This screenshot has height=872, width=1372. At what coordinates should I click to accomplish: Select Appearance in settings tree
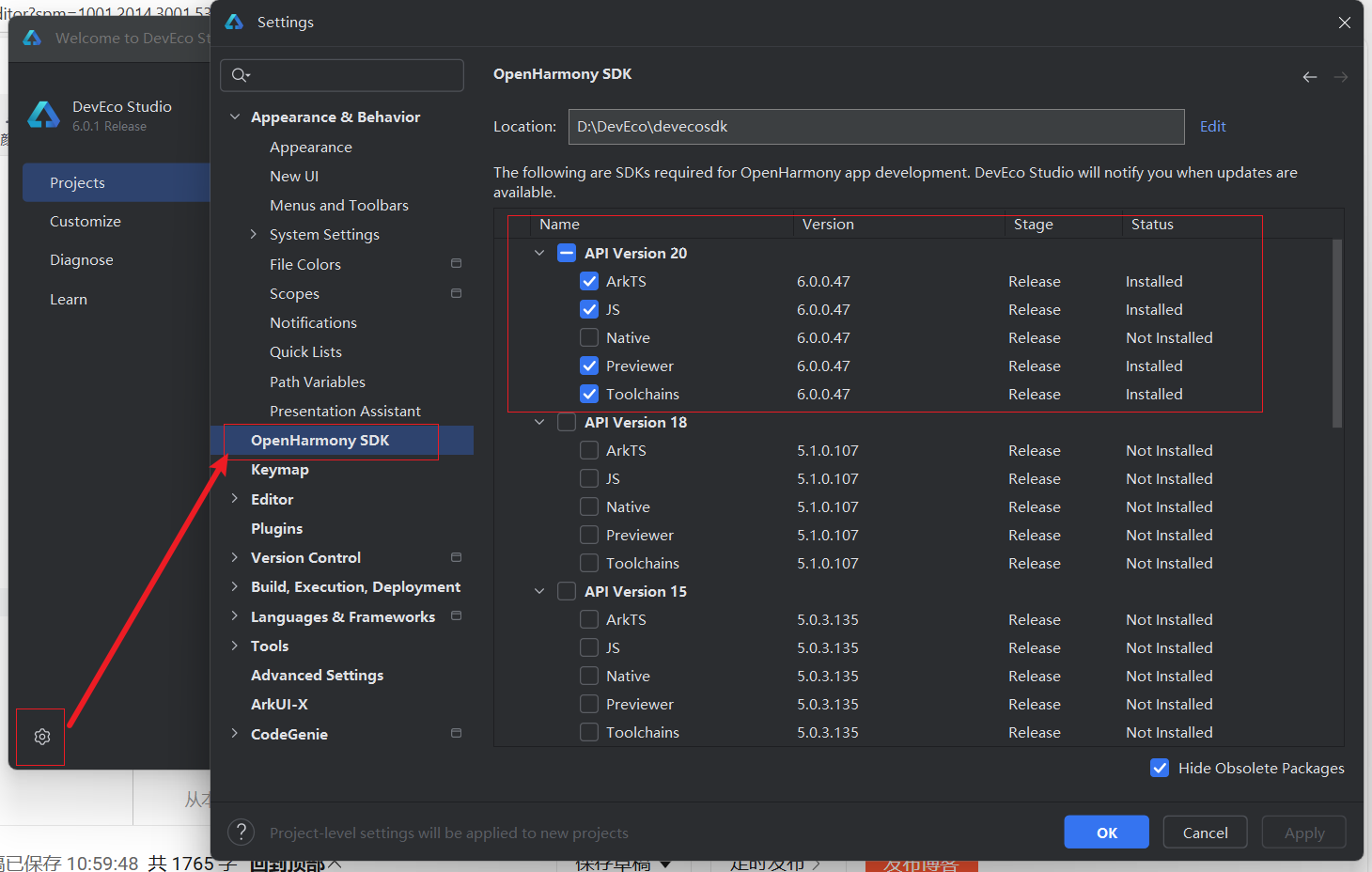point(311,147)
